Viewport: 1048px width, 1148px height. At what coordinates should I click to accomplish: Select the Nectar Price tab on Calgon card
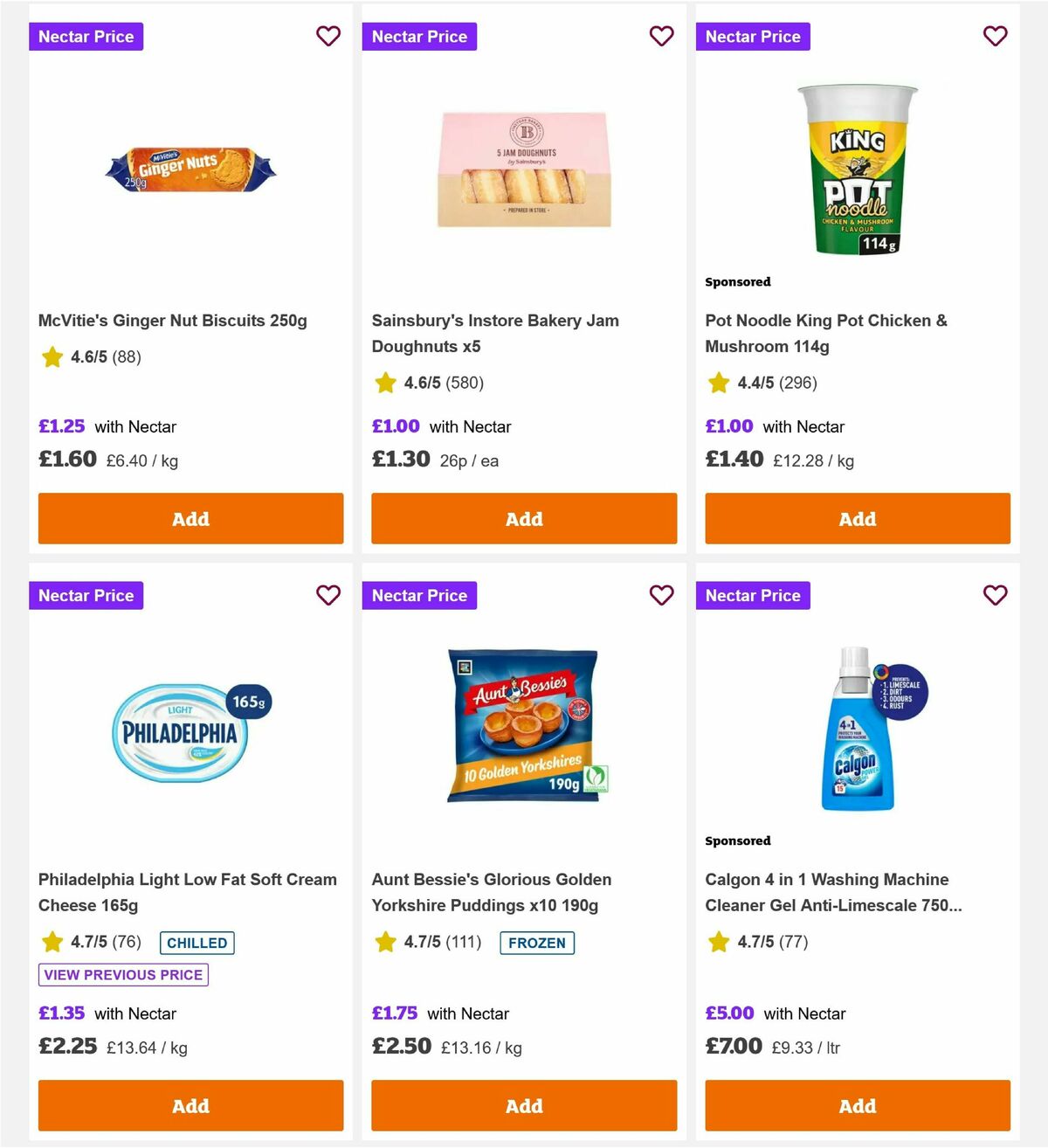tap(753, 595)
